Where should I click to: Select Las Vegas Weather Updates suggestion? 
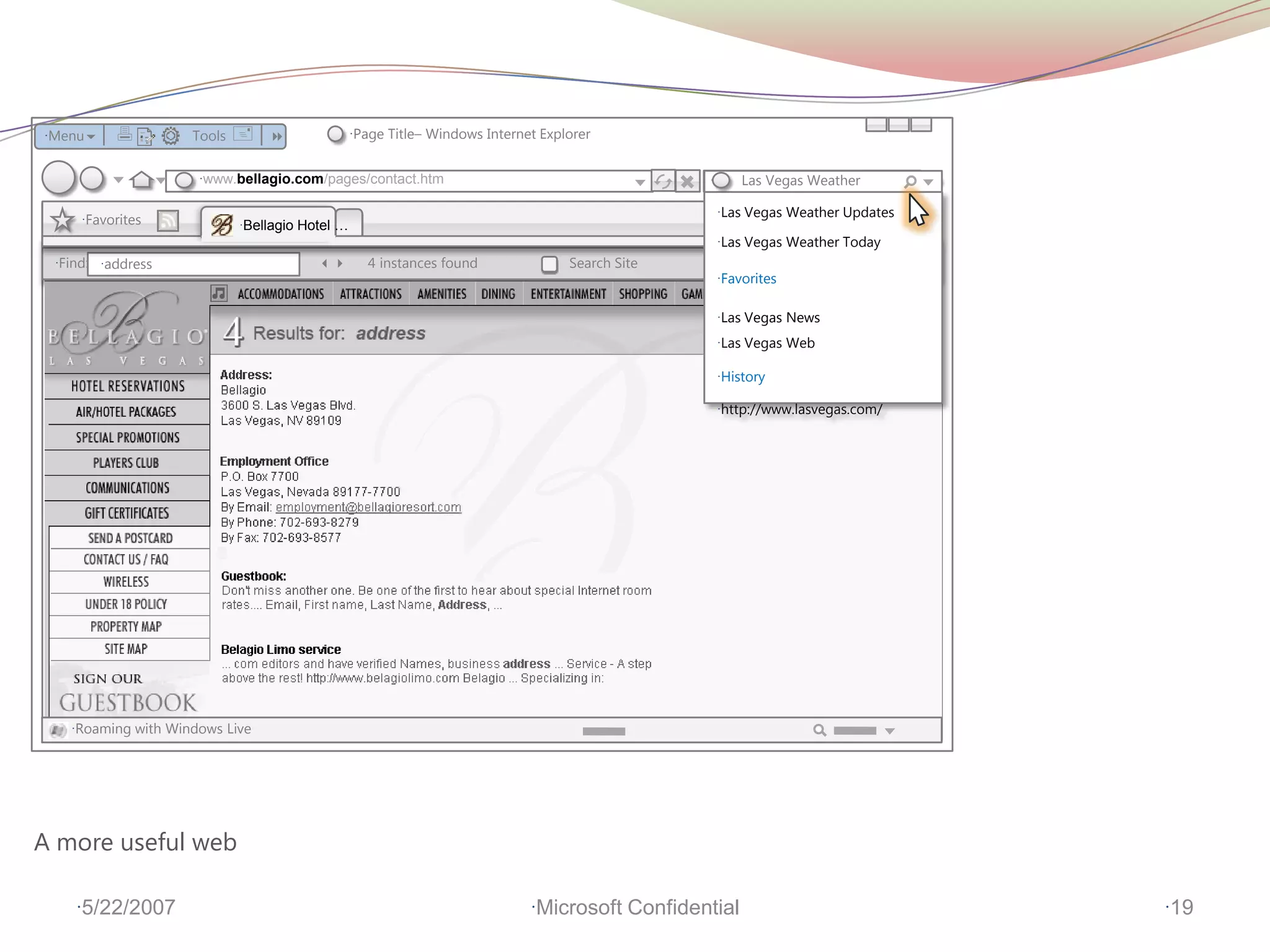(x=807, y=213)
